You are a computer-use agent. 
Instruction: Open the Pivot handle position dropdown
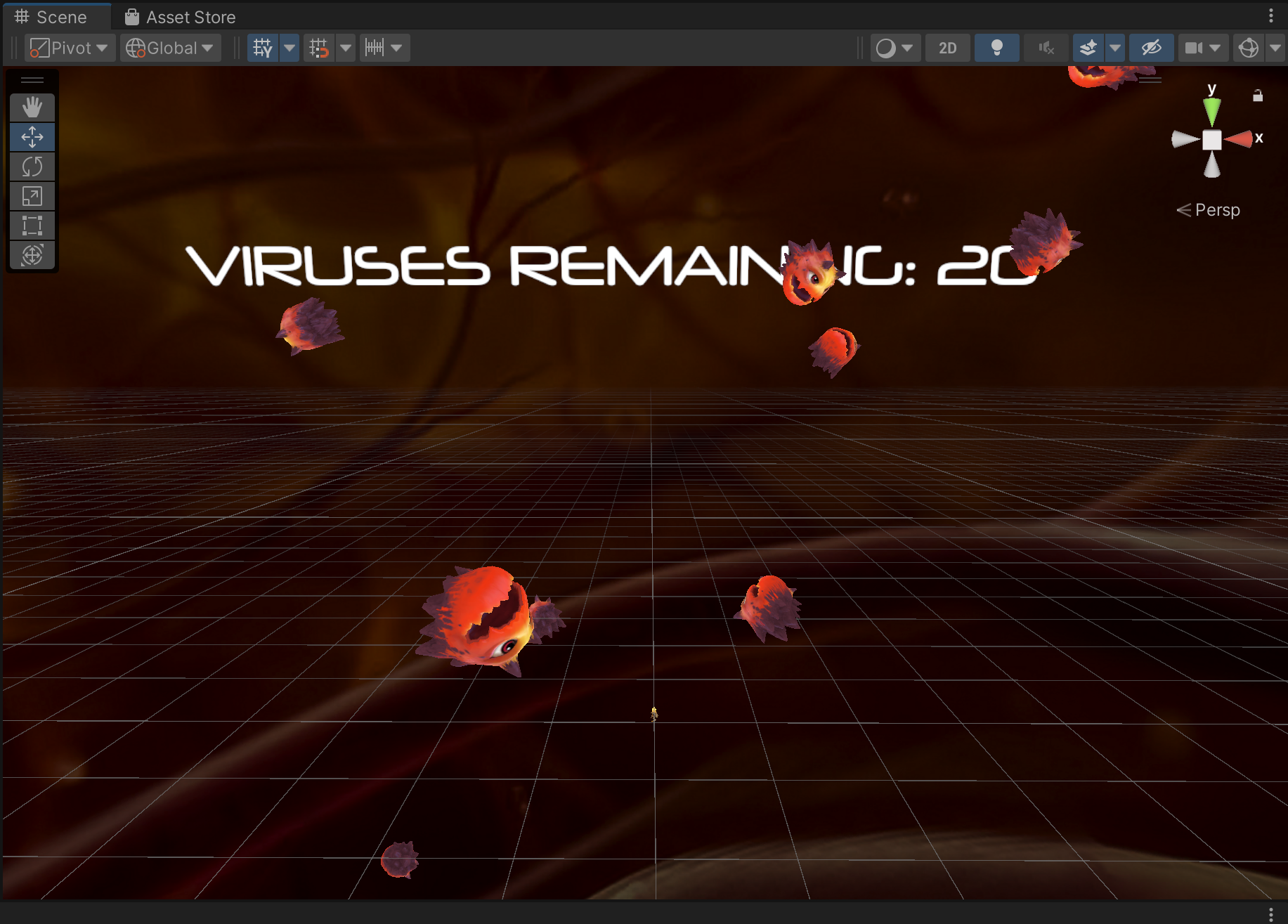70,48
